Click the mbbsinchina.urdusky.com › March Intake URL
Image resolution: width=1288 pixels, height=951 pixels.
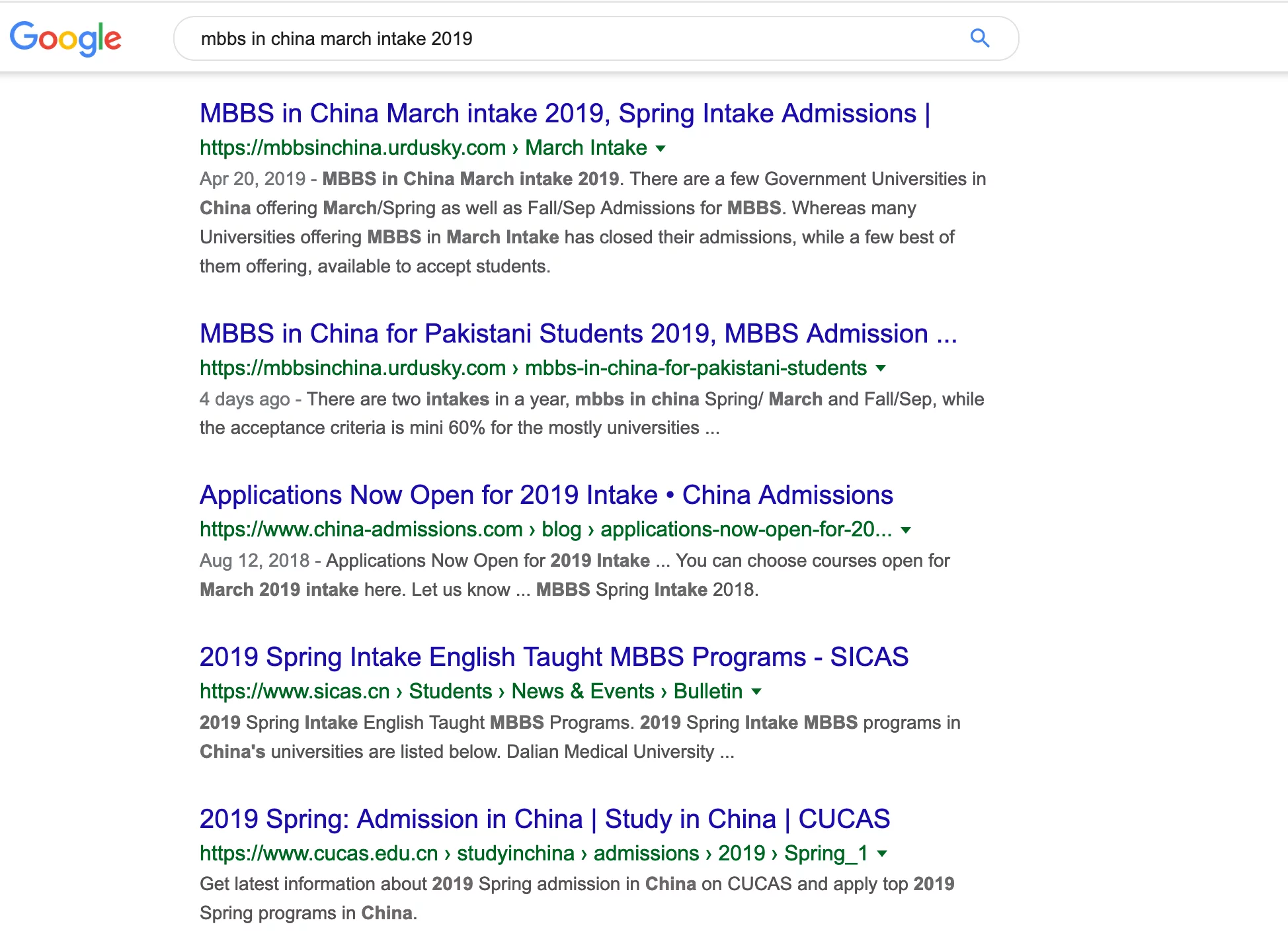tap(423, 148)
